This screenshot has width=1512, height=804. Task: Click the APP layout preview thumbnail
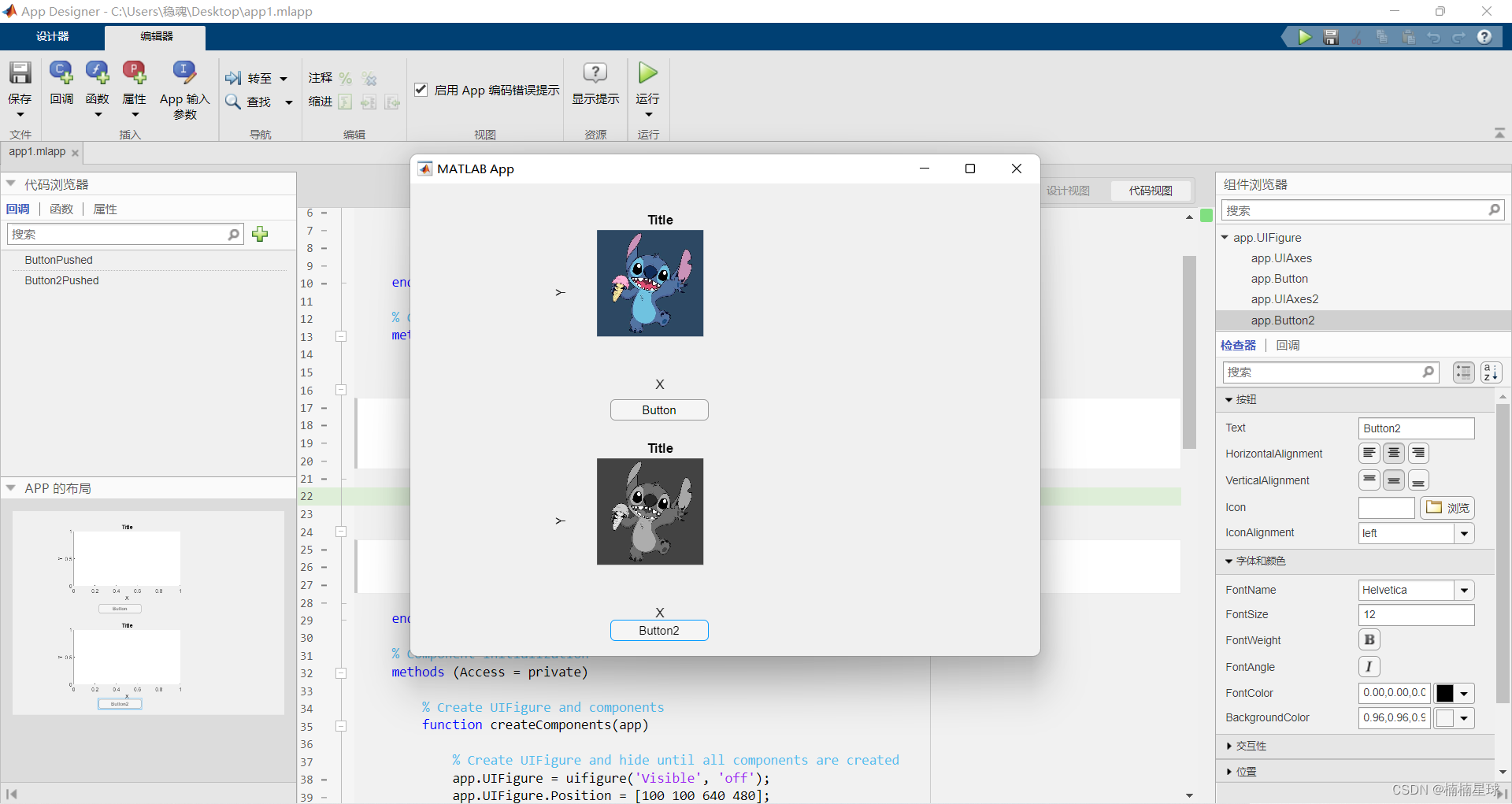click(148, 613)
